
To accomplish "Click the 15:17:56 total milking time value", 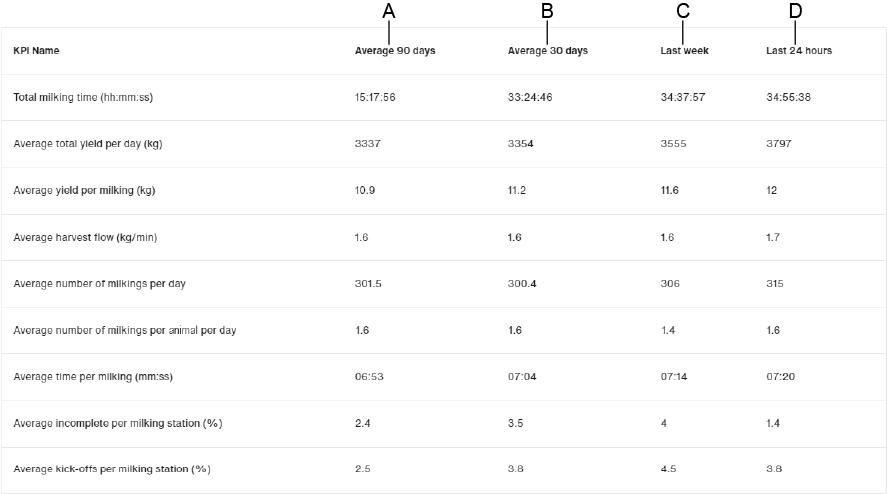I will click(375, 98).
